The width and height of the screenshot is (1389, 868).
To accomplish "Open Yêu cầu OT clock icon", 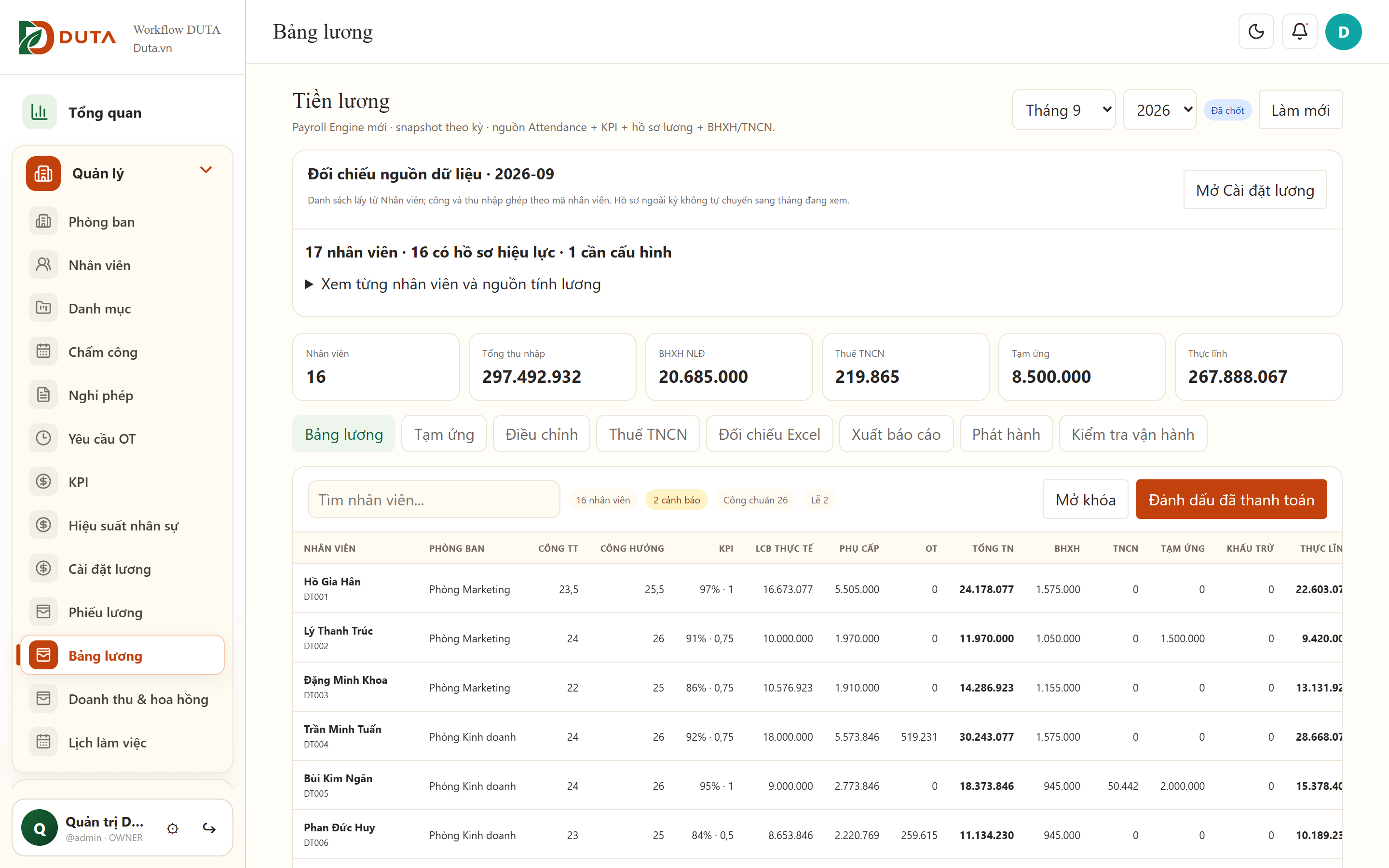I will pyautogui.click(x=43, y=438).
